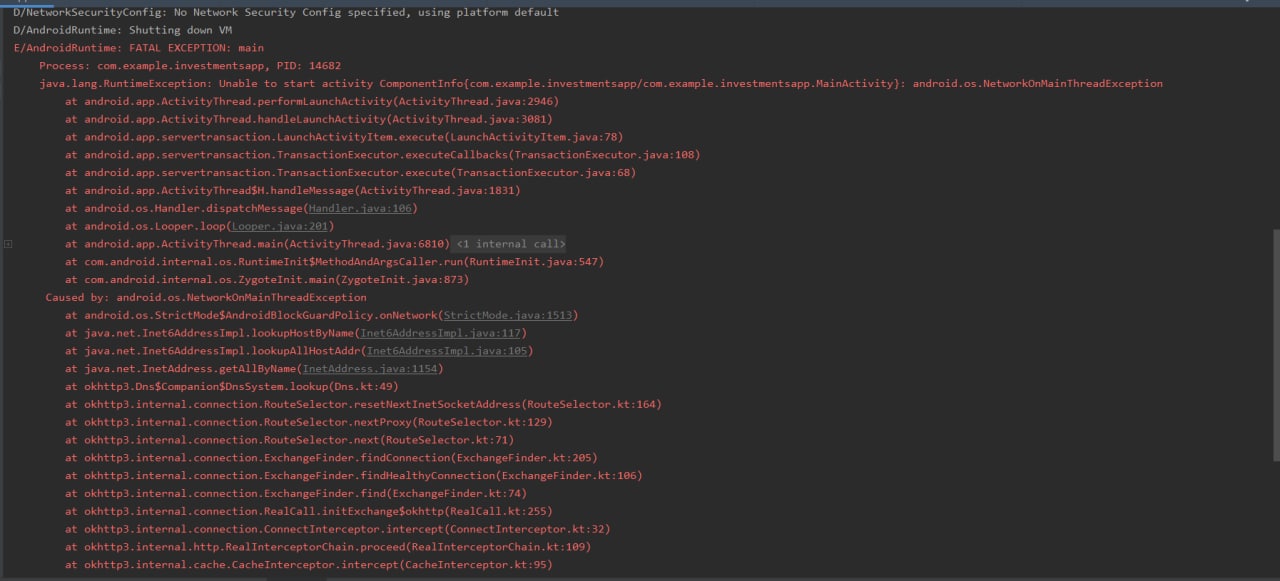This screenshot has width=1280, height=581.
Task: Click the RouteSelector.resetNextInetSocketAddress frame
Action: [x=364, y=404]
